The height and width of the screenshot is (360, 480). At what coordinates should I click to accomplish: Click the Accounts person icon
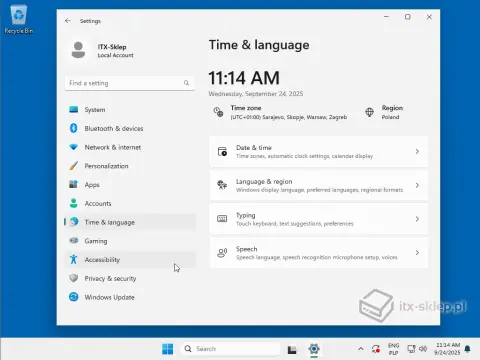click(73, 203)
